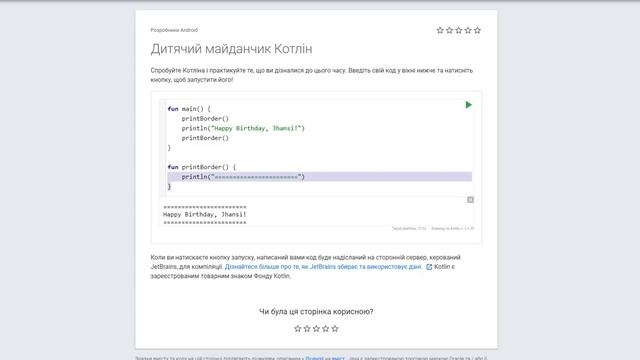640x360 pixels.
Task: Click the 'Happy Birthday, Jhansi!' output line
Action: [204, 214]
